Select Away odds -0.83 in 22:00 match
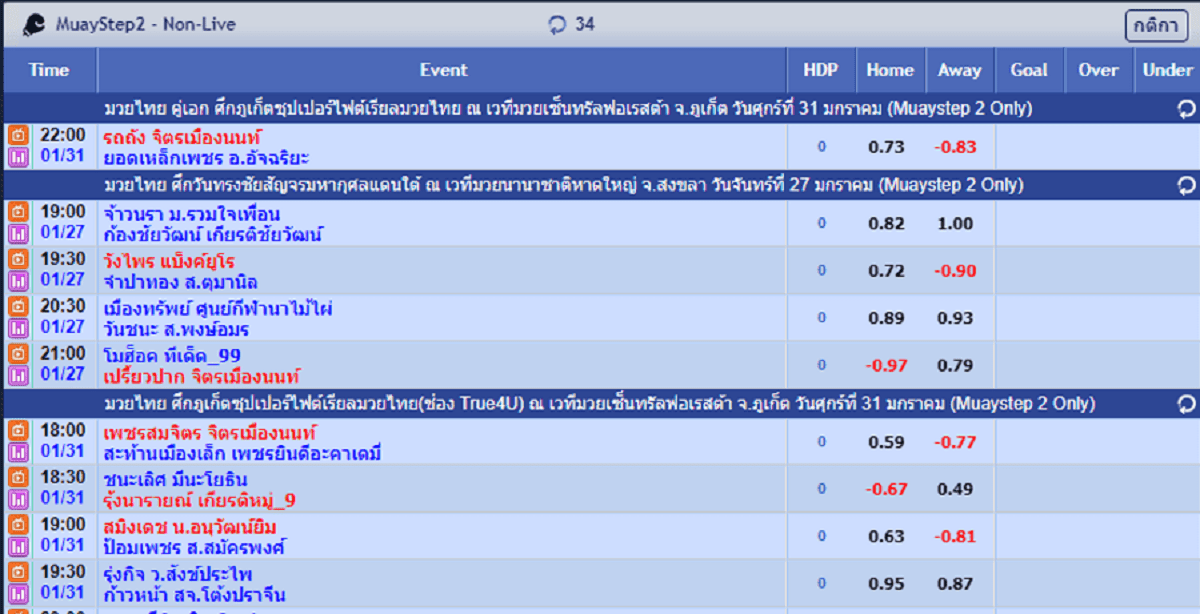 pyautogui.click(x=955, y=147)
